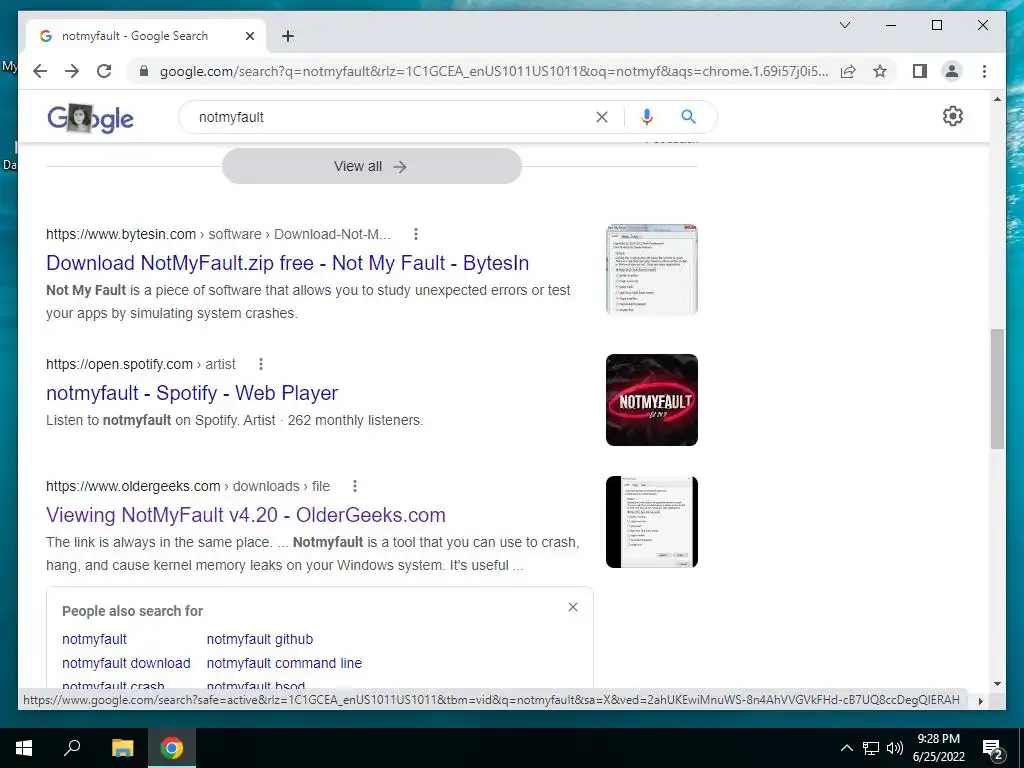
Task: Open more options for the Spotify result
Action: [261, 364]
